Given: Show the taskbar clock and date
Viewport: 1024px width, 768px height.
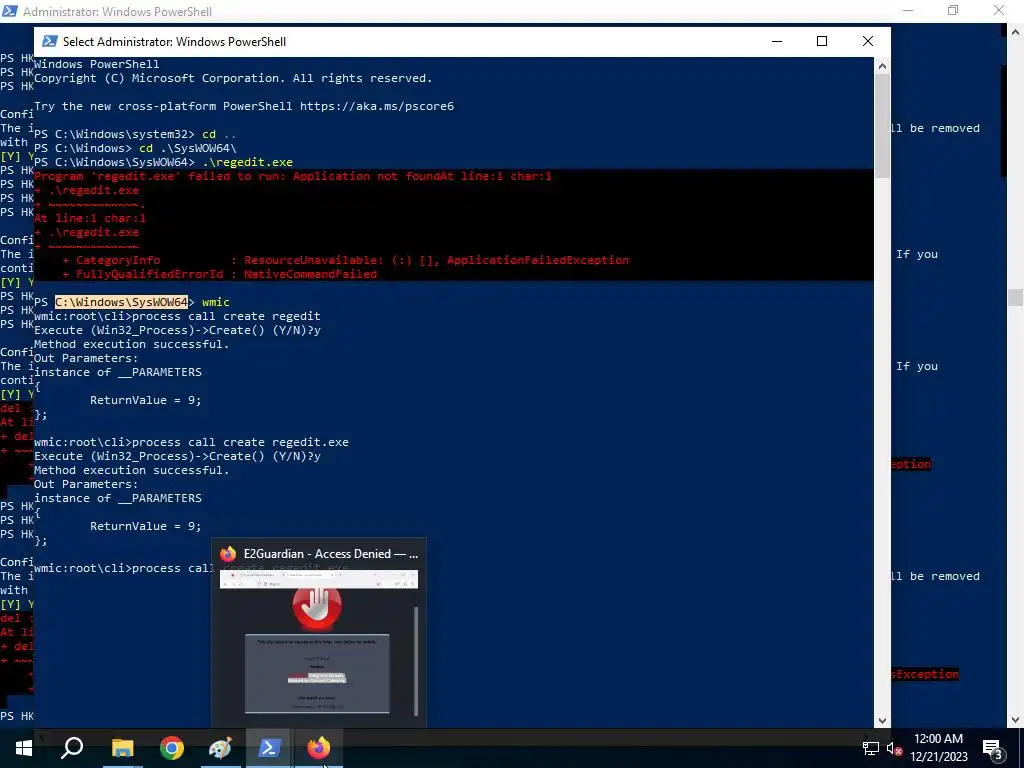Looking at the screenshot, I should coord(938,748).
